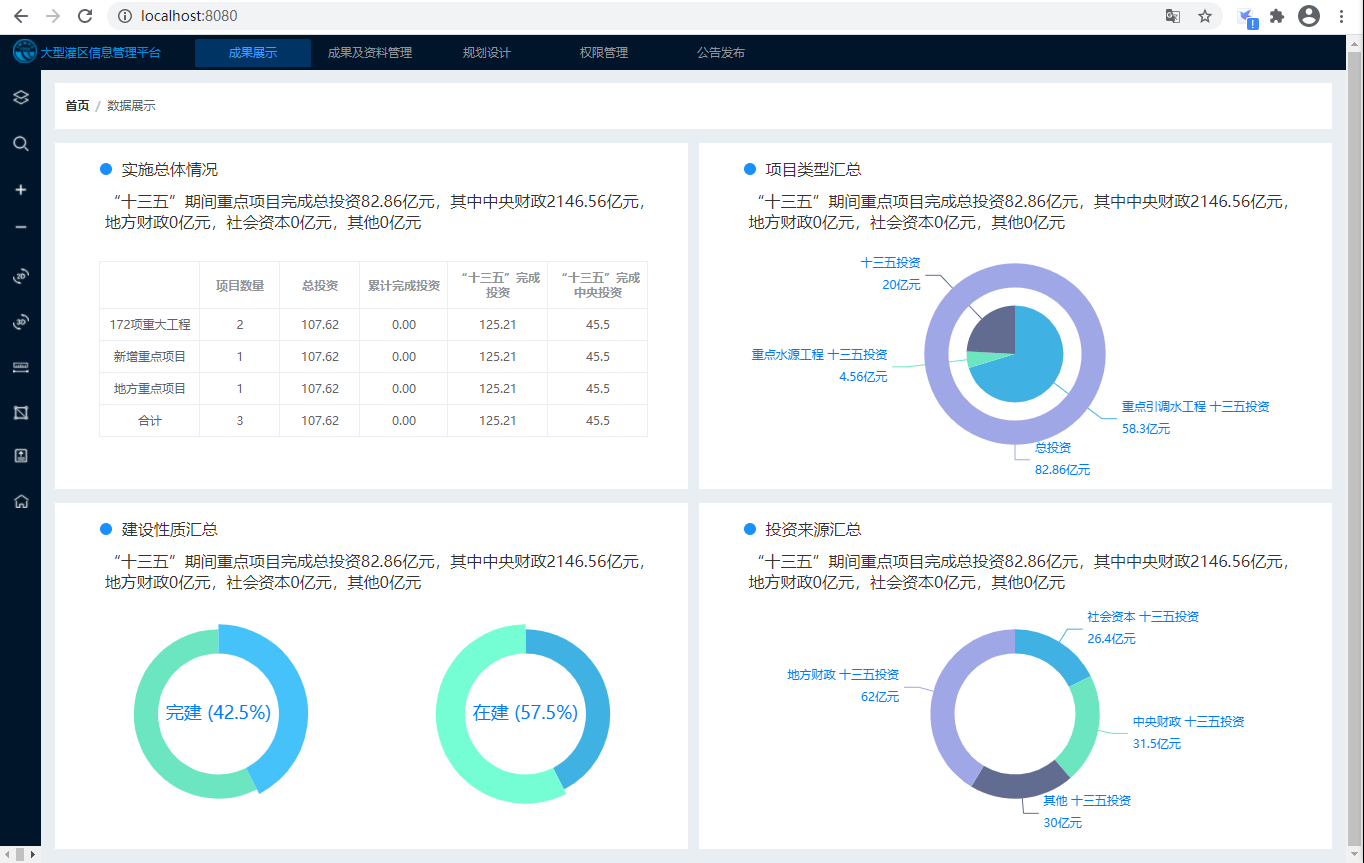Click the 58.3亿元 value label

pyautogui.click(x=1146, y=429)
